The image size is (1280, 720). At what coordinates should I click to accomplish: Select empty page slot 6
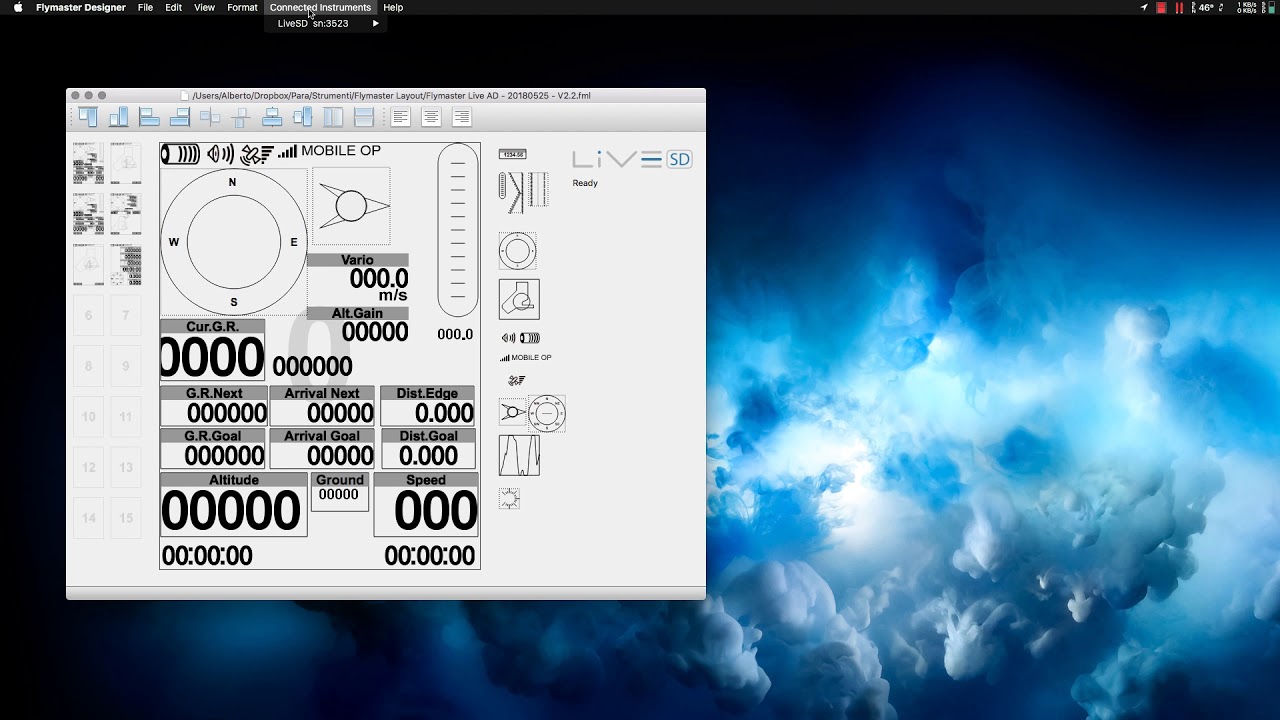88,315
